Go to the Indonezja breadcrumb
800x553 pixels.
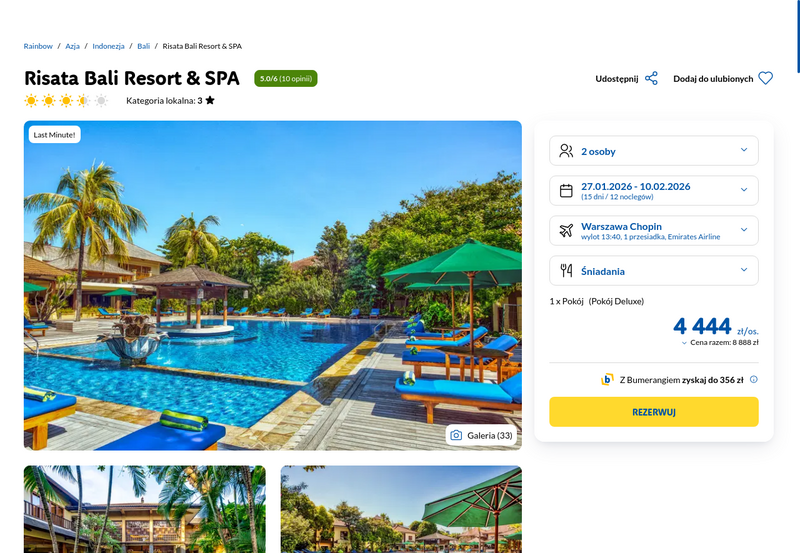coord(108,46)
